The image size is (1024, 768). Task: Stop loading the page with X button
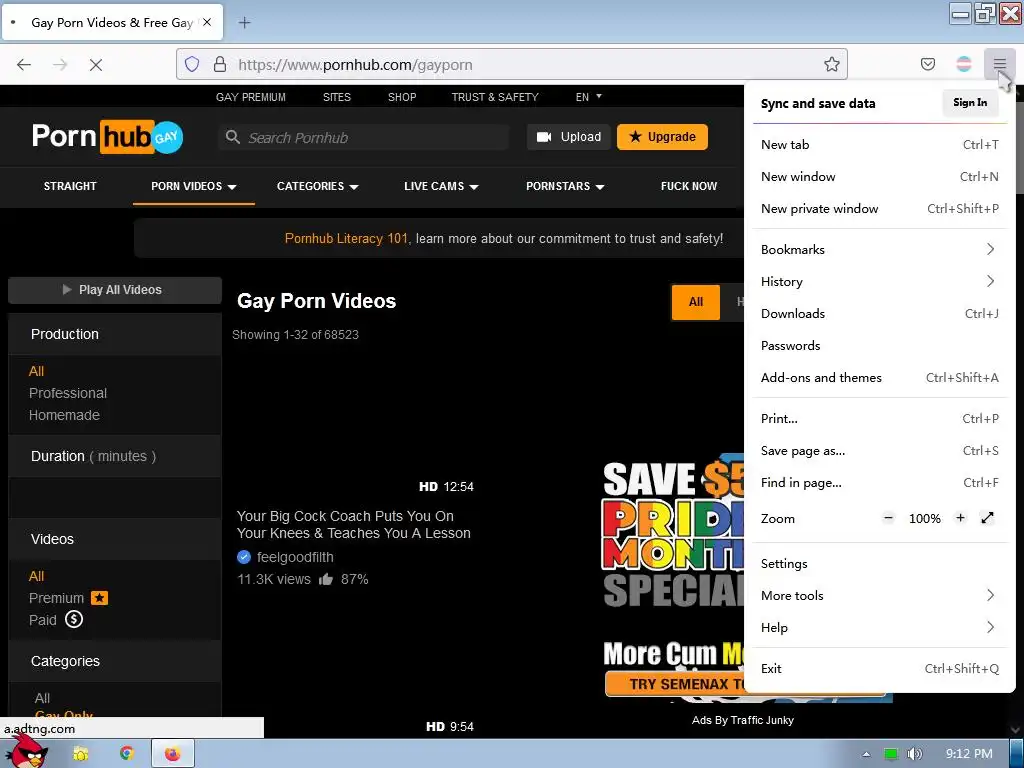pos(95,64)
